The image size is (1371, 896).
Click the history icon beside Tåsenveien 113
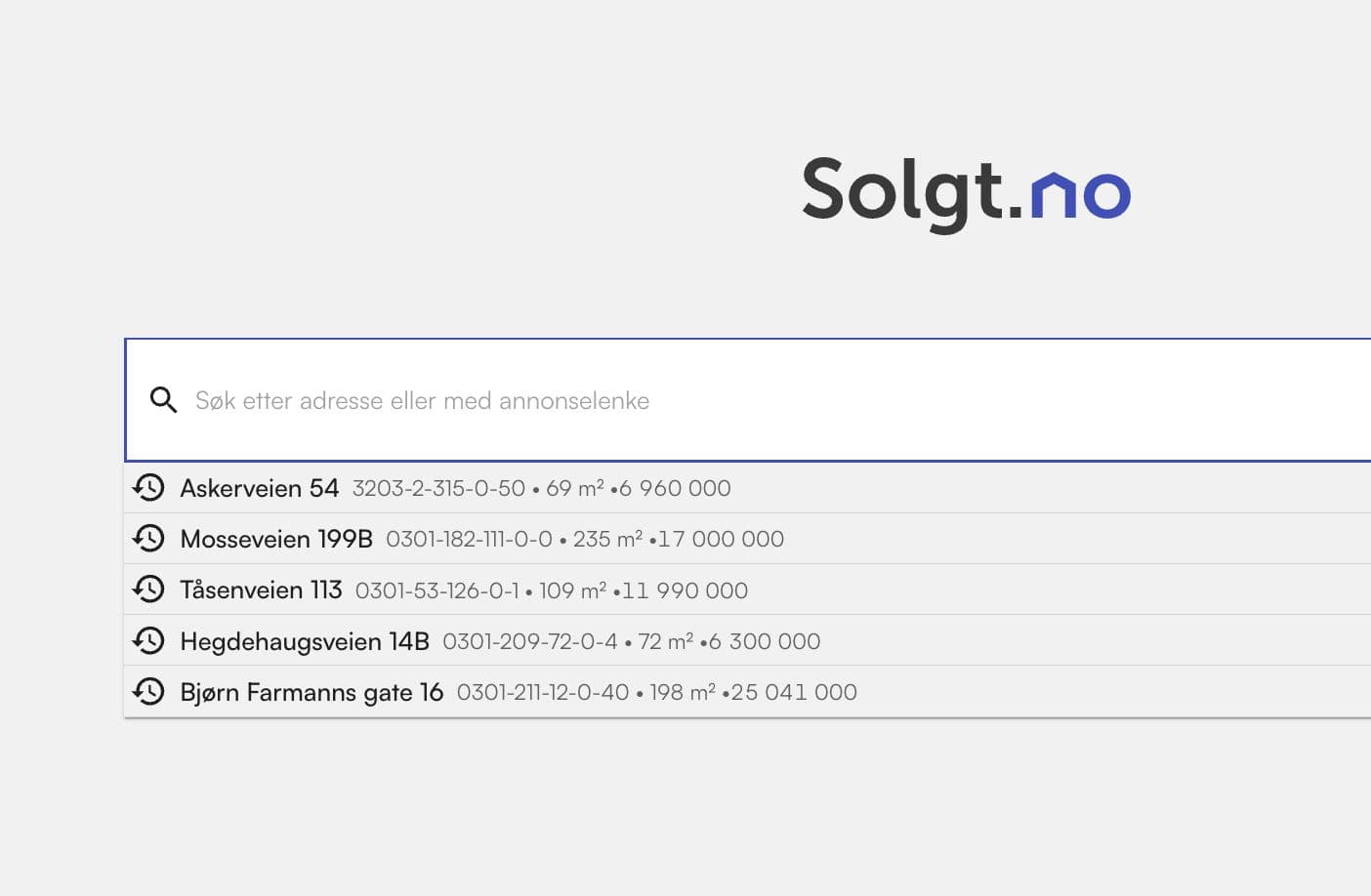click(148, 589)
